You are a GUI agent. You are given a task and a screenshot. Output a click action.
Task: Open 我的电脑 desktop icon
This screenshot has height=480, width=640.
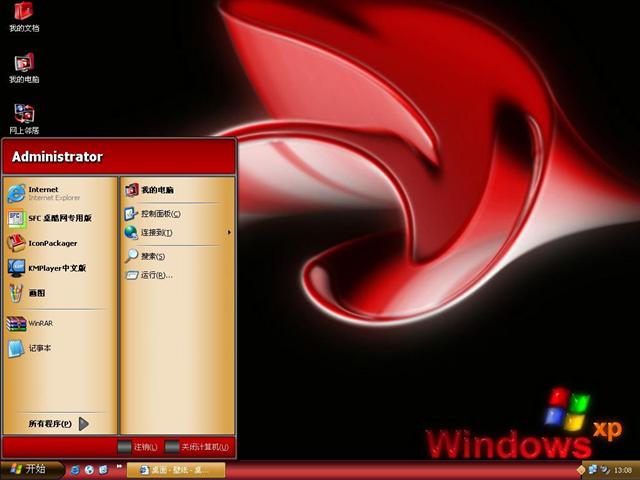pyautogui.click(x=24, y=68)
